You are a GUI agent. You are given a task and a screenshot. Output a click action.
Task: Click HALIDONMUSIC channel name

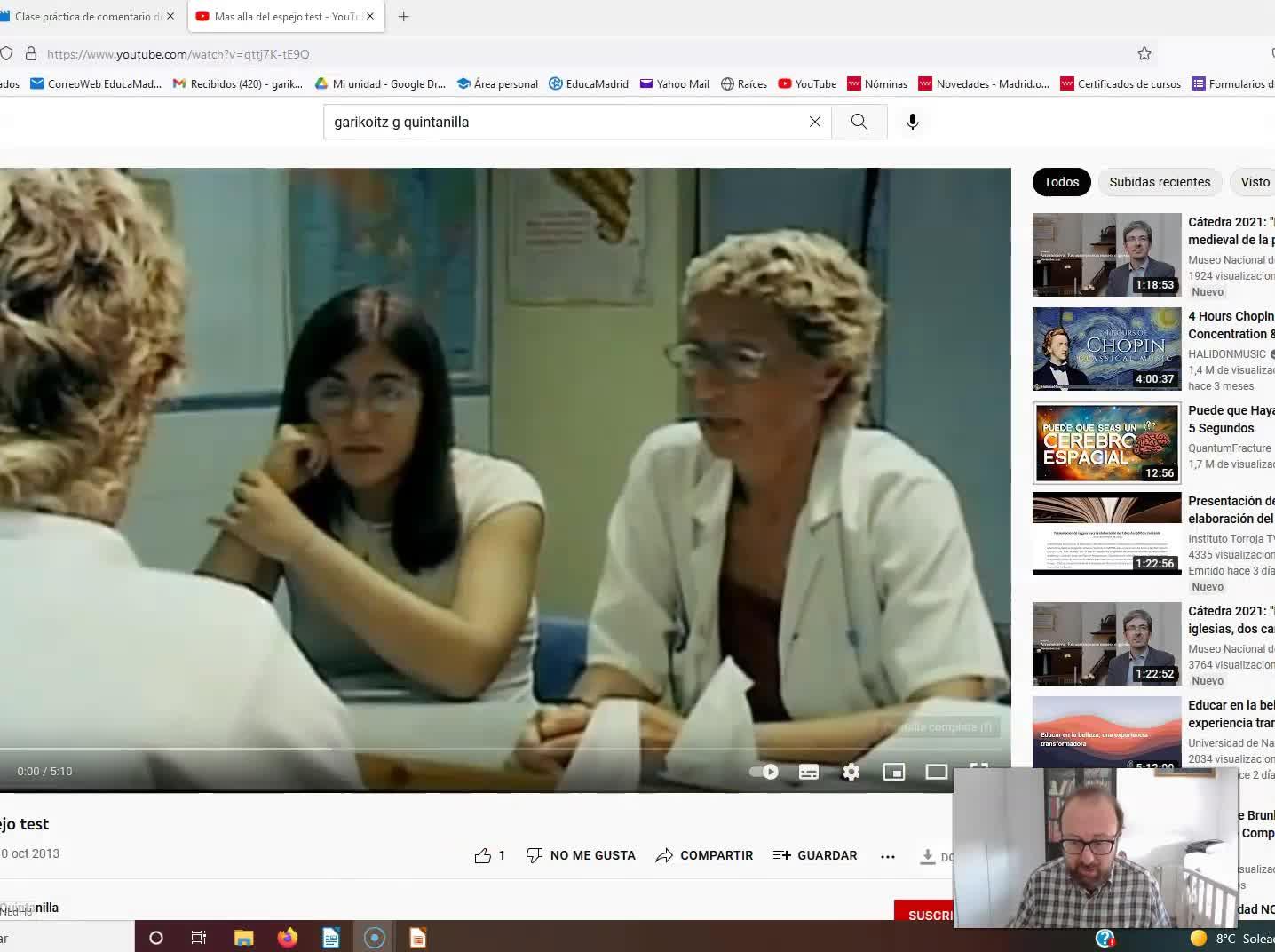(1228, 353)
